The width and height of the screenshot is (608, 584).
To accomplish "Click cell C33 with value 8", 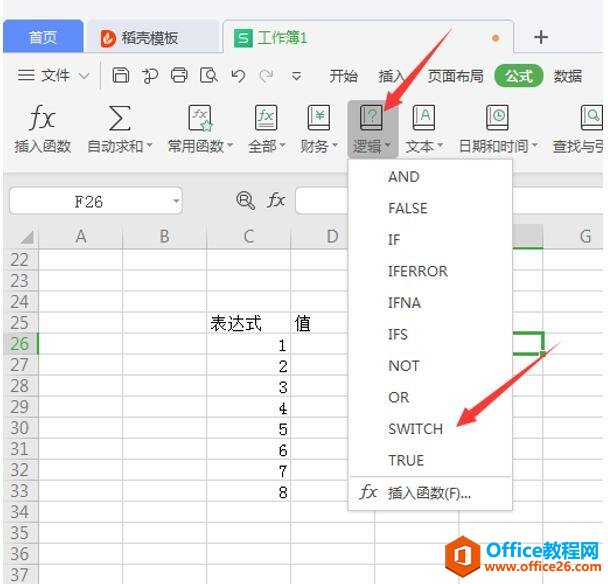I will [249, 491].
